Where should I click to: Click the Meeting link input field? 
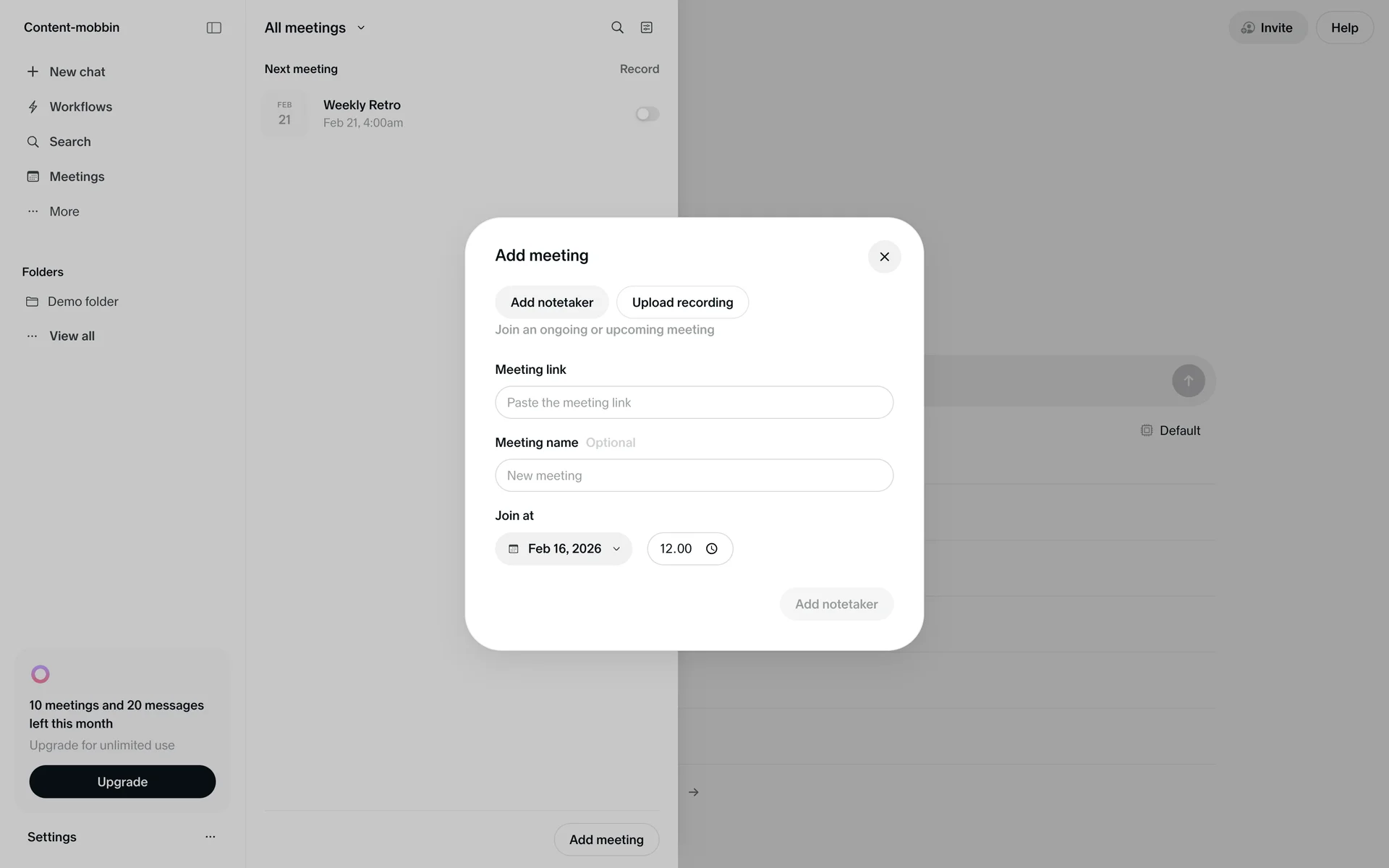tap(694, 402)
